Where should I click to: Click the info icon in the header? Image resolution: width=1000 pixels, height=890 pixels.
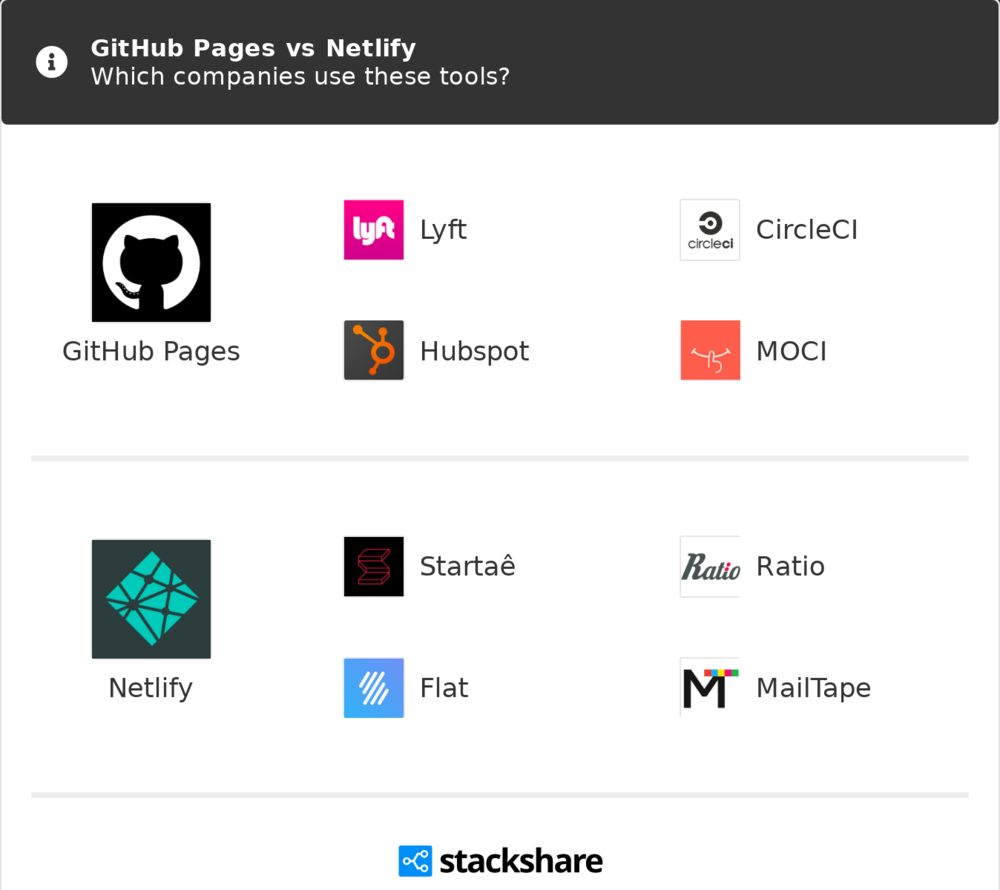click(52, 62)
